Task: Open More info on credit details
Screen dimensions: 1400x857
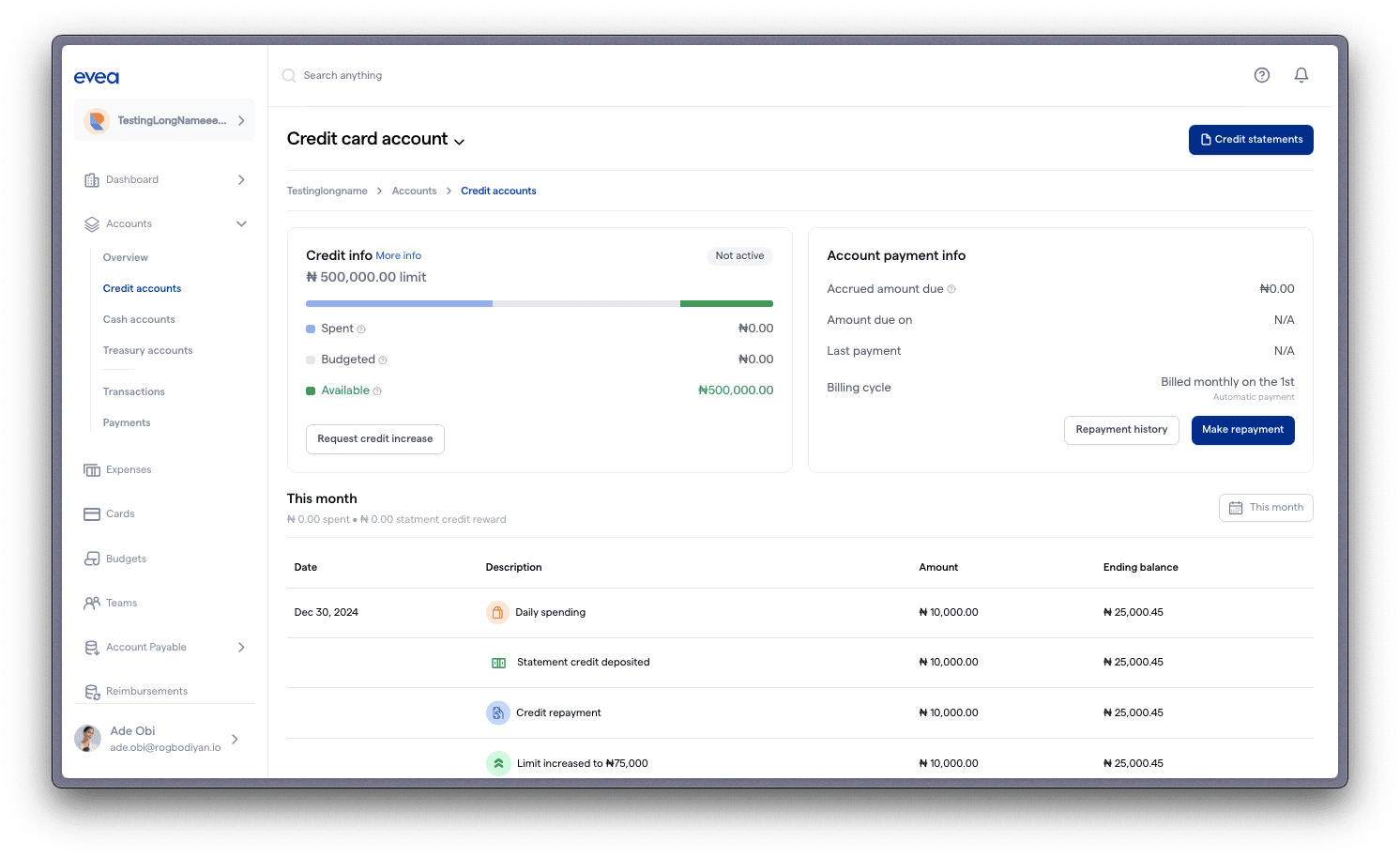Action: point(398,255)
